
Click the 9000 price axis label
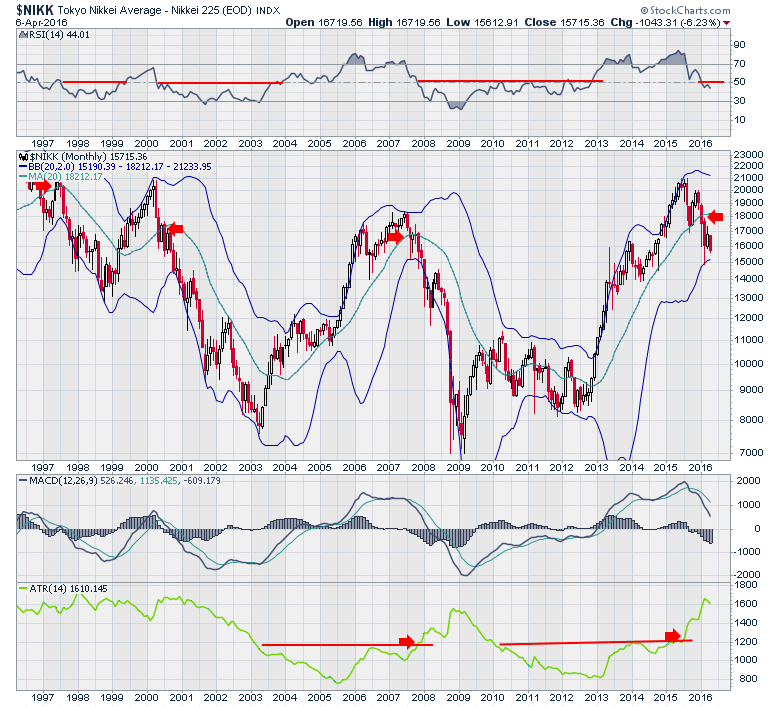click(x=751, y=390)
